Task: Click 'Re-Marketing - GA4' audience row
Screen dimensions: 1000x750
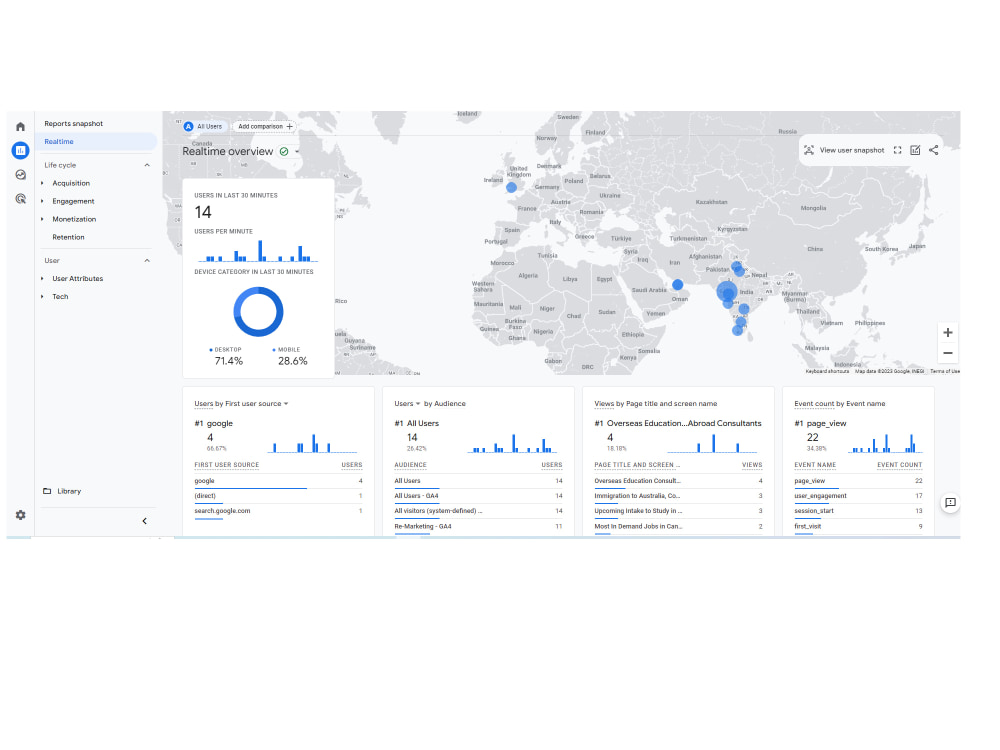Action: point(478,527)
